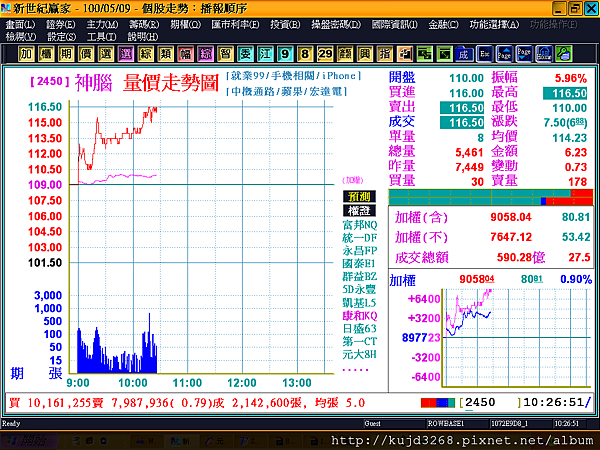Select the 國泰E1 warrant link

(359, 264)
